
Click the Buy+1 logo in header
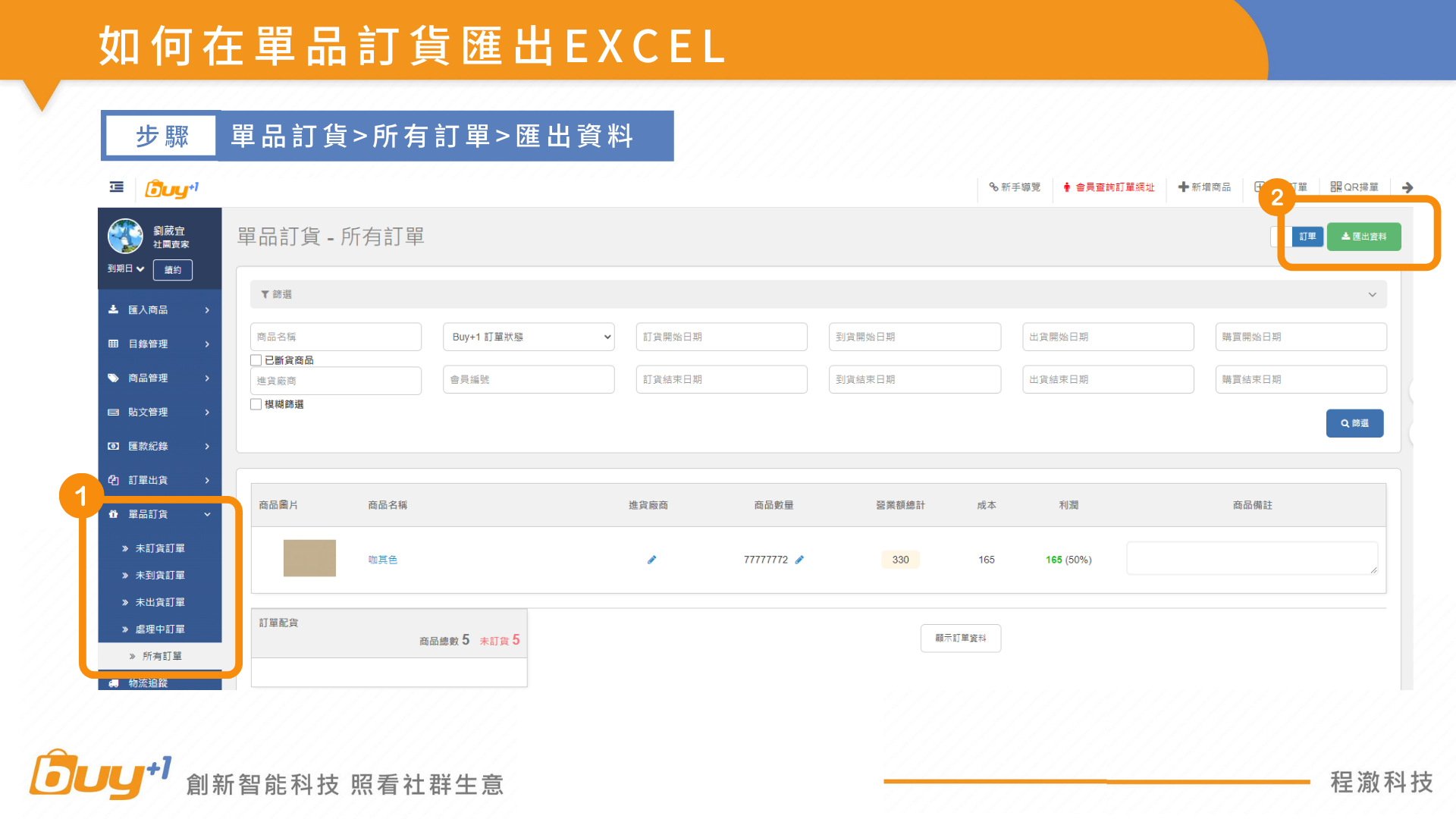(172, 188)
